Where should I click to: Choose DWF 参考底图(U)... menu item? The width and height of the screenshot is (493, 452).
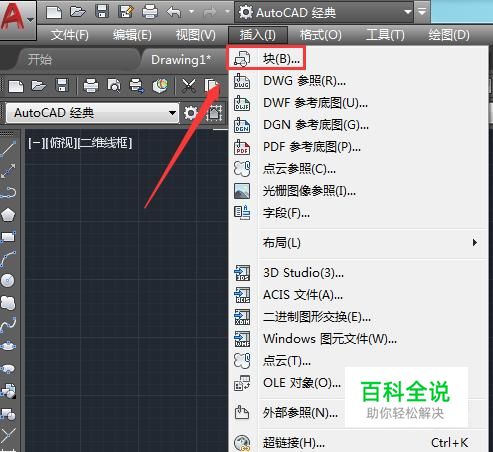click(358, 103)
